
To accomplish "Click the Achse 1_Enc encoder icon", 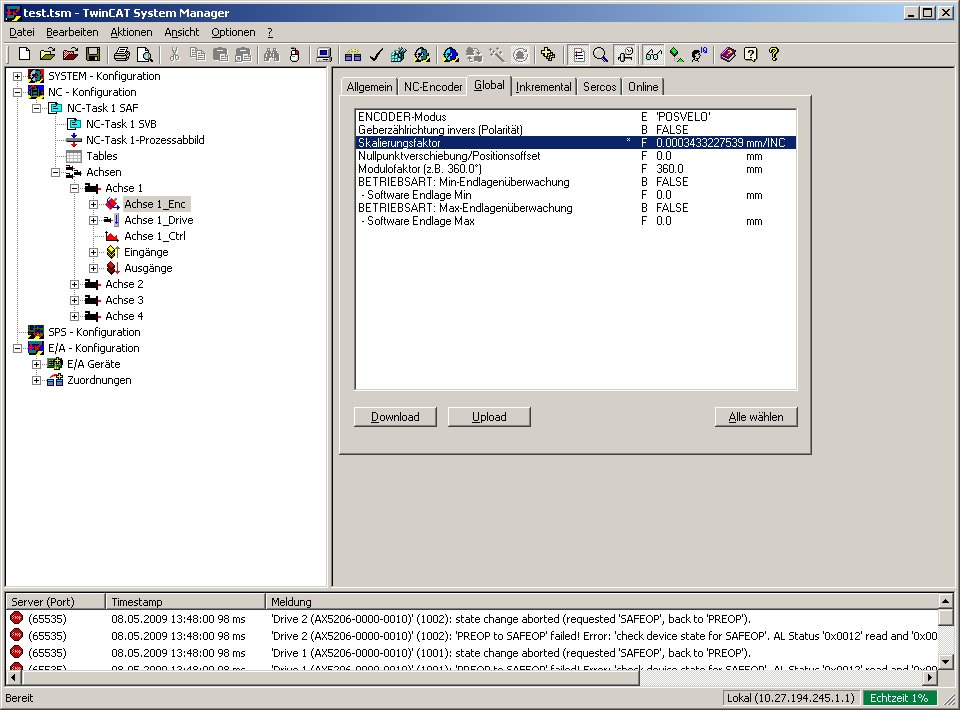I will (112, 204).
